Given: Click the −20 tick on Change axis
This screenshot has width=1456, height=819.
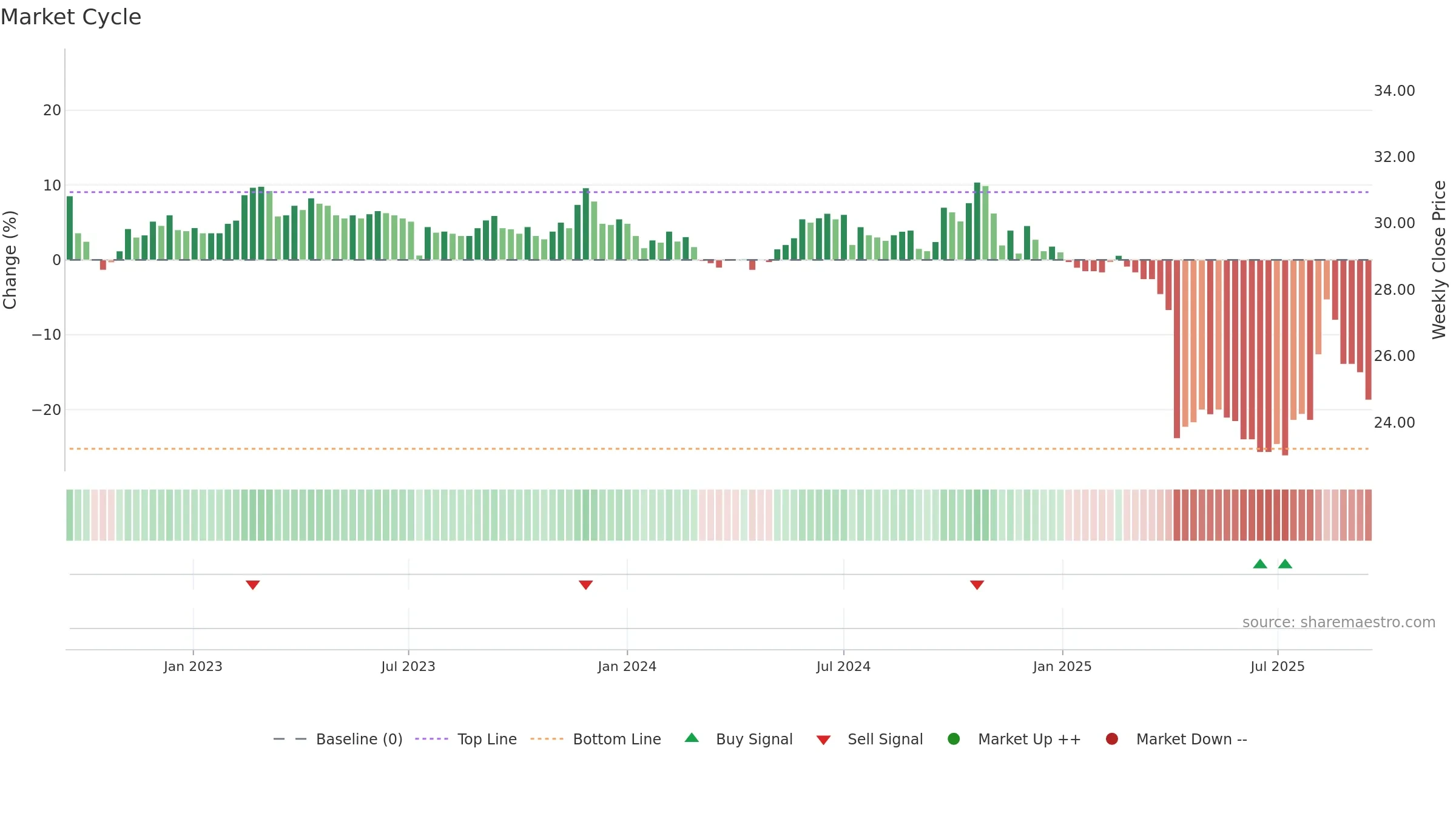Looking at the screenshot, I should (47, 410).
